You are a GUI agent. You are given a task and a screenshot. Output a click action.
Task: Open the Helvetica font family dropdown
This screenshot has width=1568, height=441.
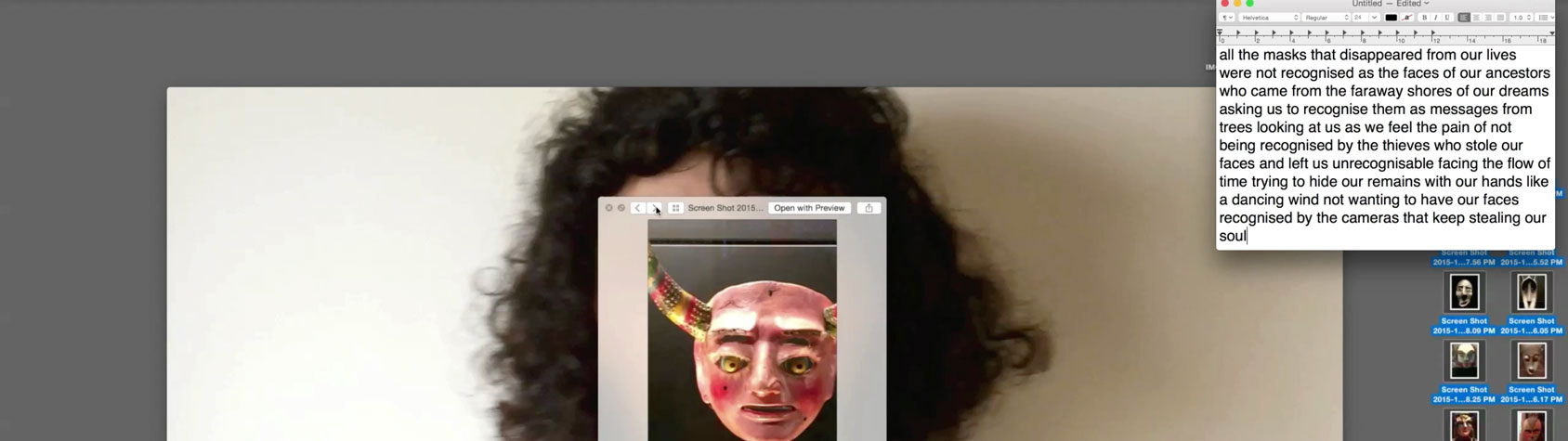(1269, 18)
